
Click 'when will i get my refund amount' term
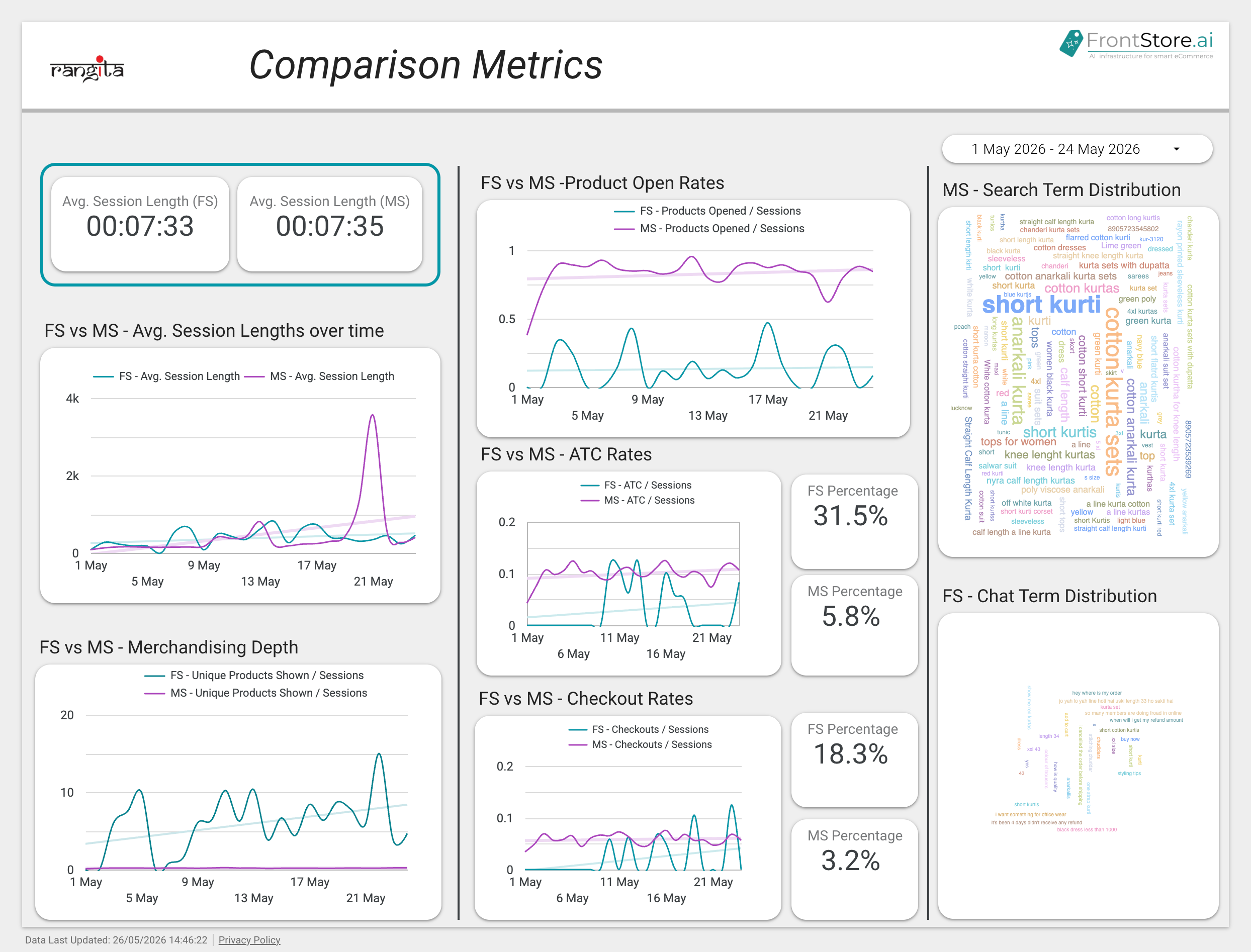click(1146, 720)
